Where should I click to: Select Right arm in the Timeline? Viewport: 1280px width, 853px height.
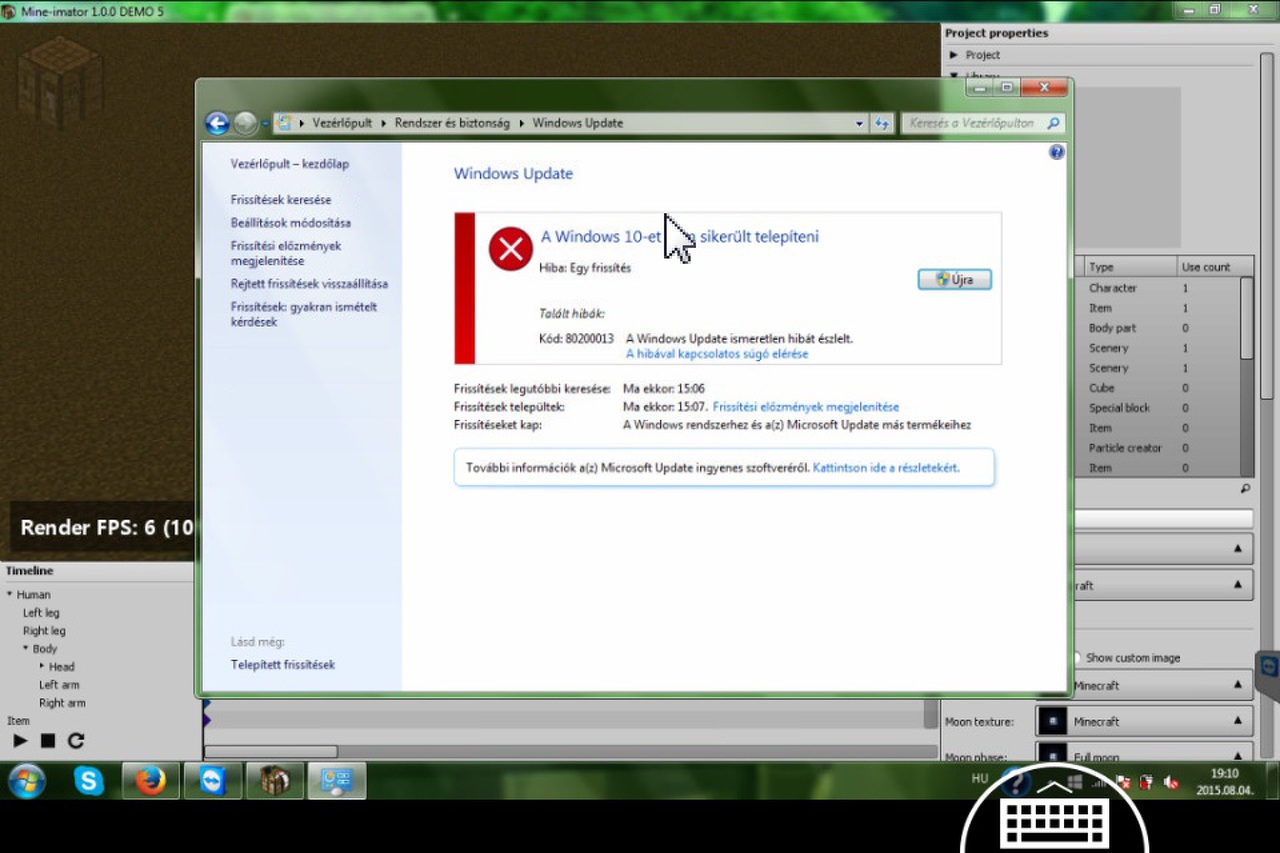coord(62,703)
